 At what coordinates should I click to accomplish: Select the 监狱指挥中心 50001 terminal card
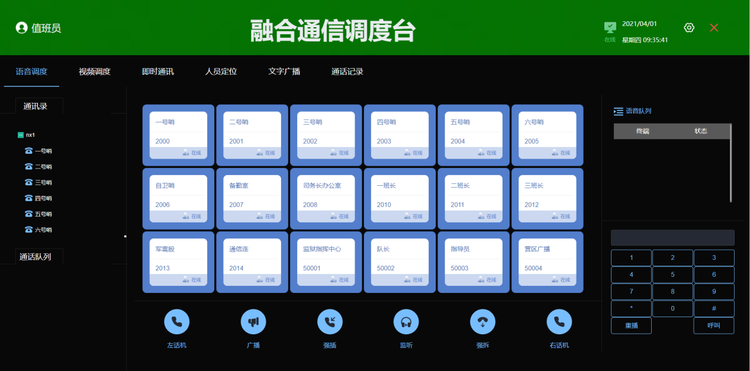coord(326,262)
